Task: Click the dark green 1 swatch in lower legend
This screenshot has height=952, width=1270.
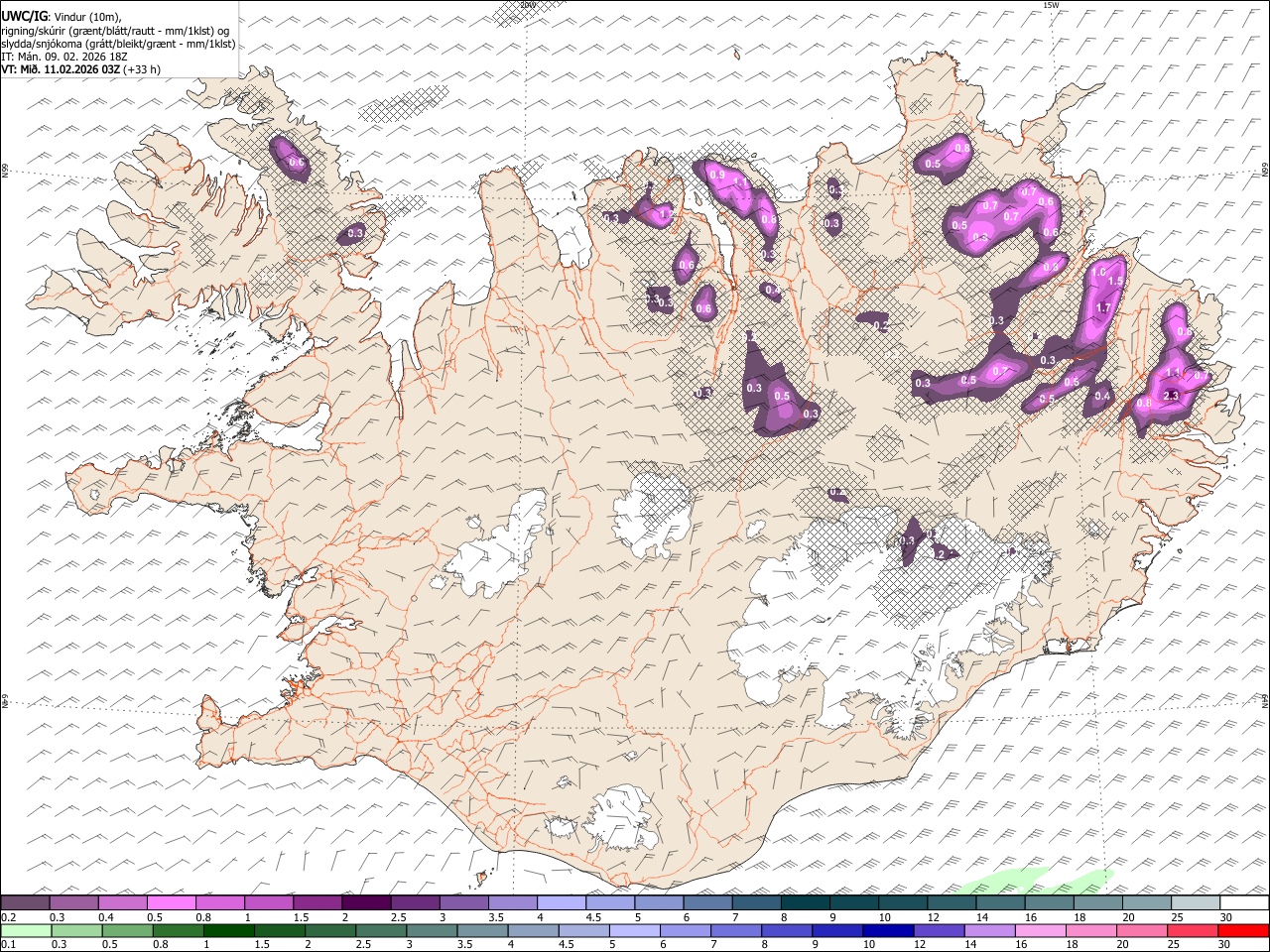Action: tap(228, 930)
